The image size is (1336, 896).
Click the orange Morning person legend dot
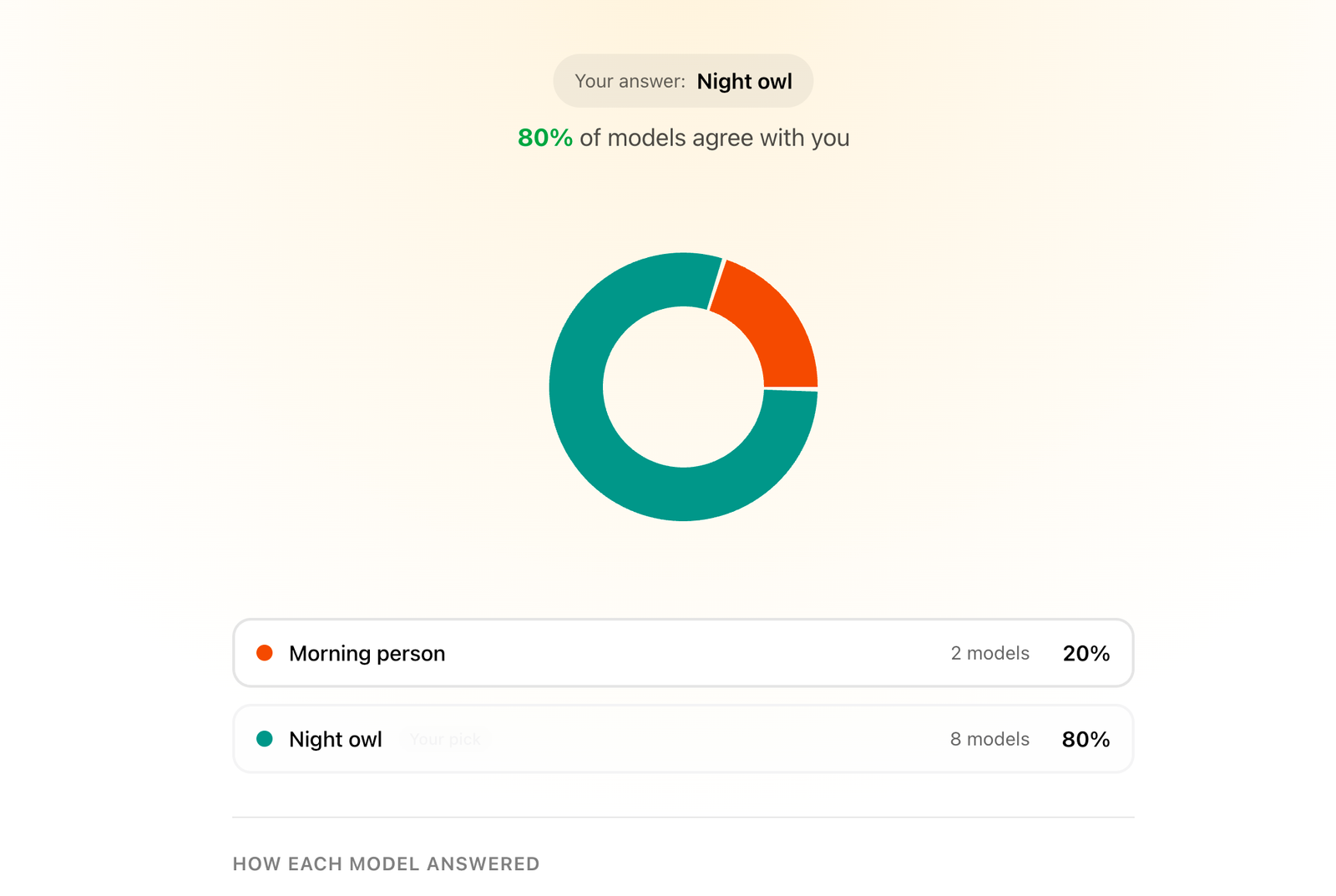264,653
